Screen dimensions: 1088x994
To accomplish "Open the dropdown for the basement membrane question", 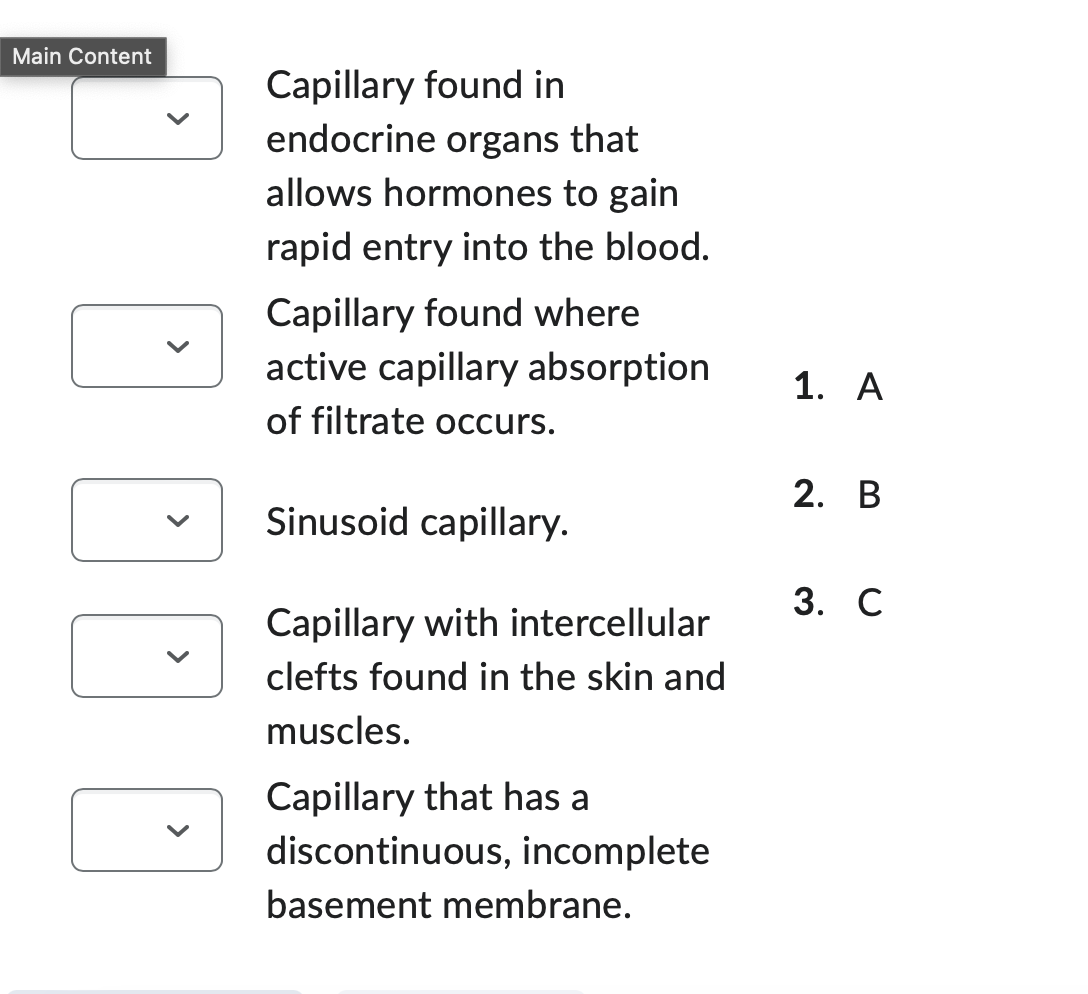I will [x=146, y=830].
